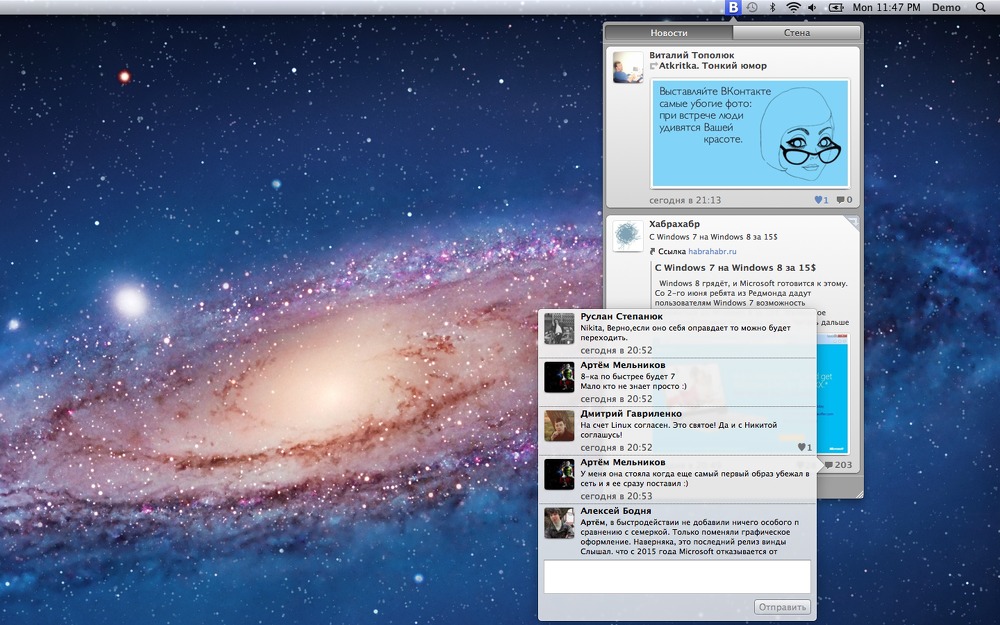Click the name Дмитрий Гавриленко

(631, 413)
